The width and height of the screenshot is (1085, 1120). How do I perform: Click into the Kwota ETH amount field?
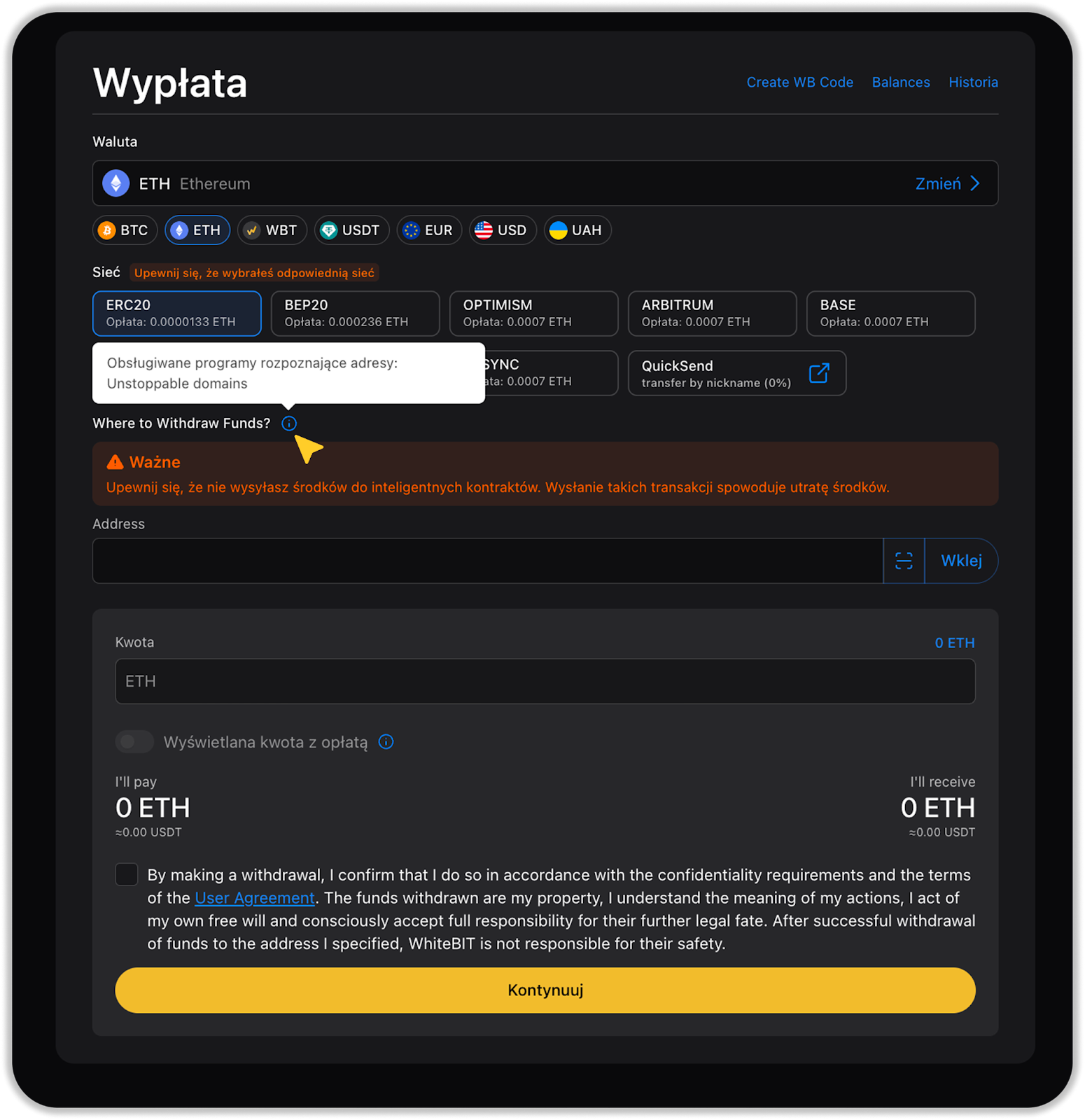[x=545, y=681]
